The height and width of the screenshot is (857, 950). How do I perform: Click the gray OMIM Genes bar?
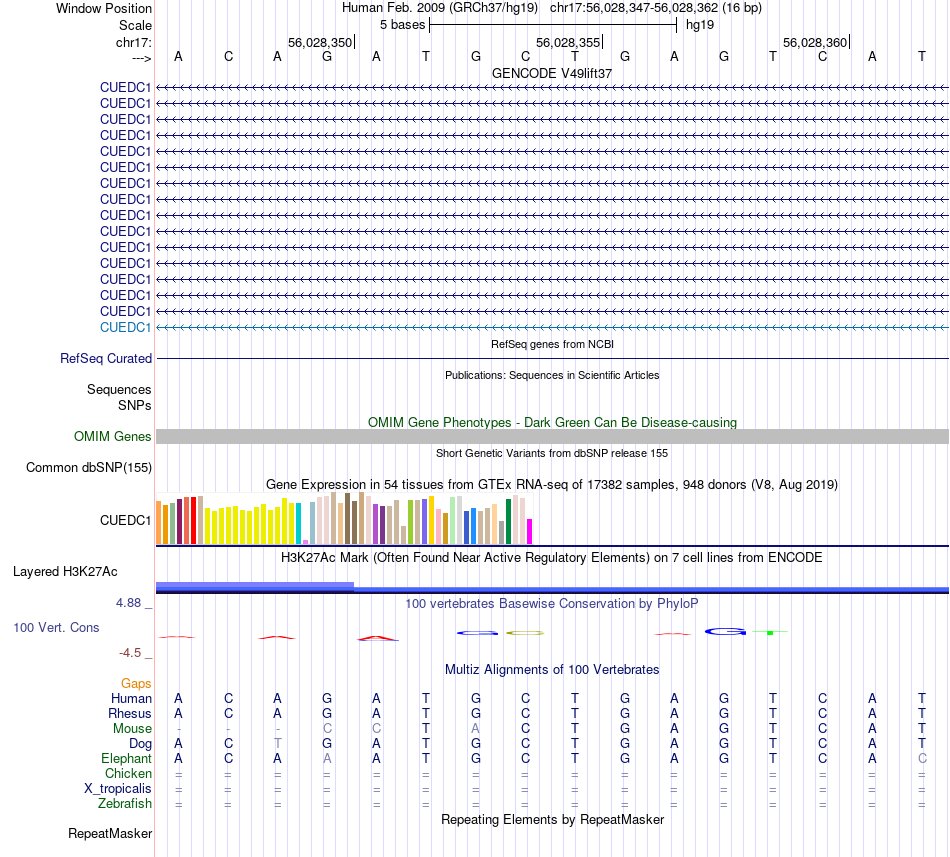[553, 437]
